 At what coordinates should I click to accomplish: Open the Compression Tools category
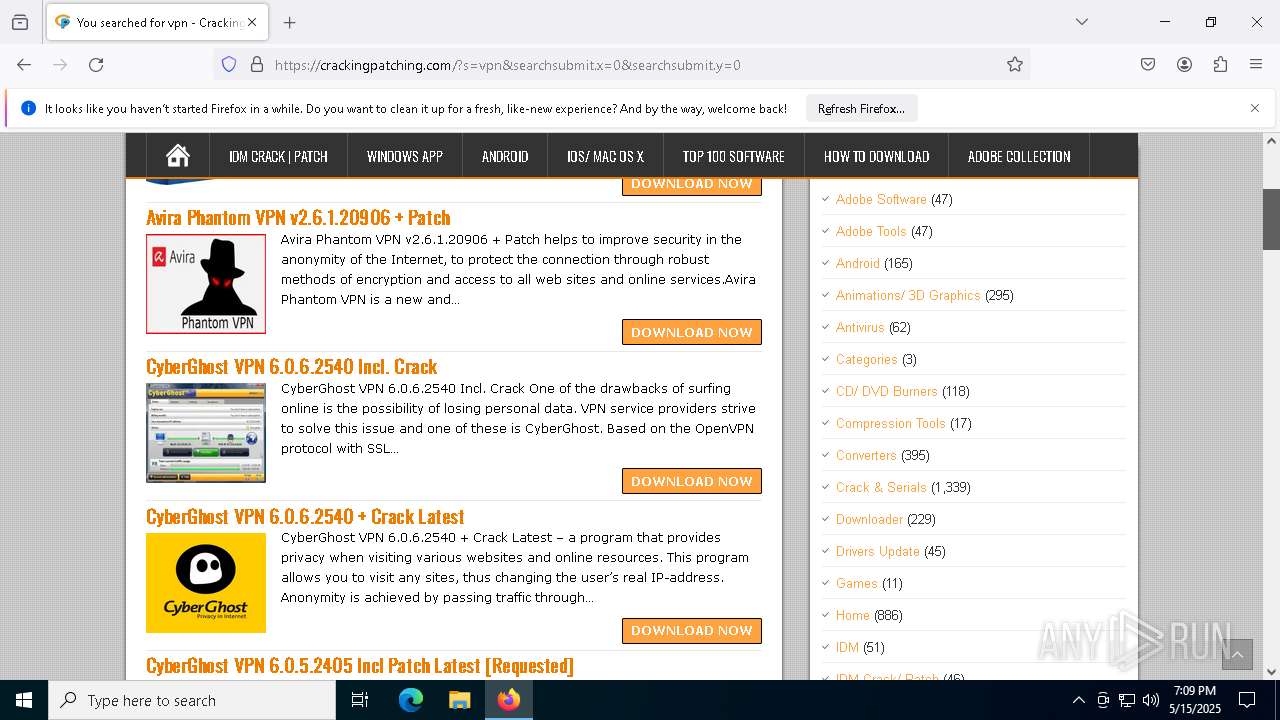point(891,423)
